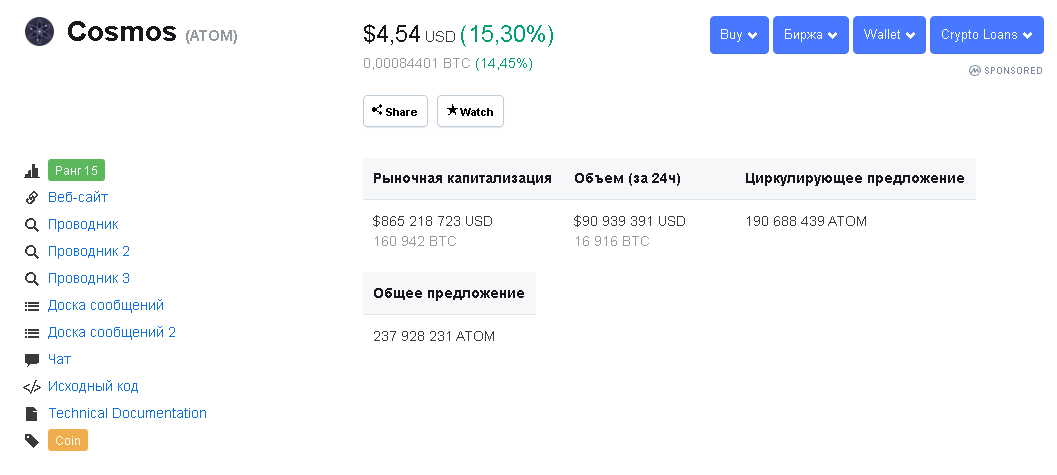This screenshot has height=475, width=1057.
Task: Open the Проводник 3 explorer link
Action: coord(89,279)
